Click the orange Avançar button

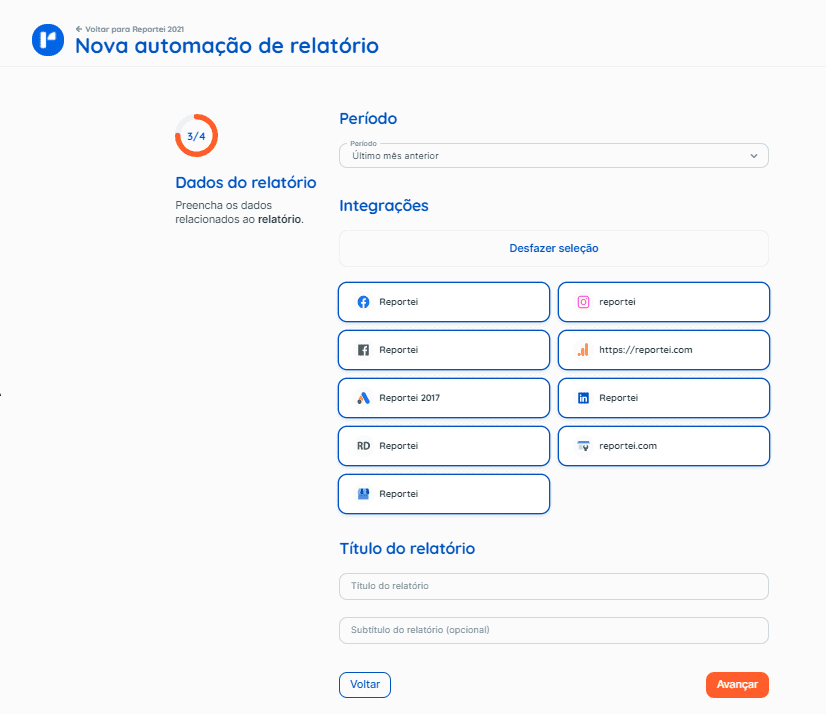(737, 684)
